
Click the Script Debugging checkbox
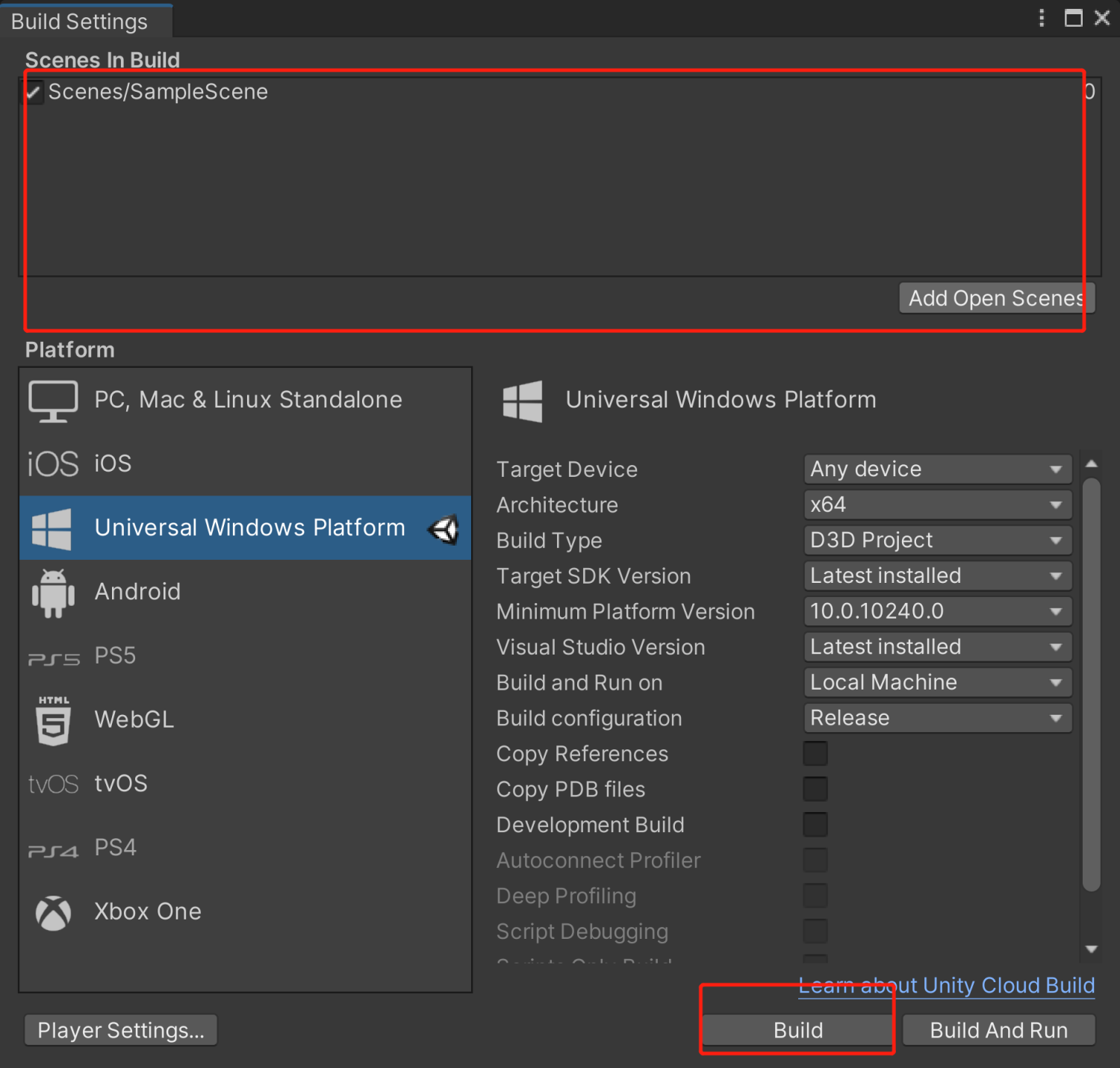(x=815, y=931)
